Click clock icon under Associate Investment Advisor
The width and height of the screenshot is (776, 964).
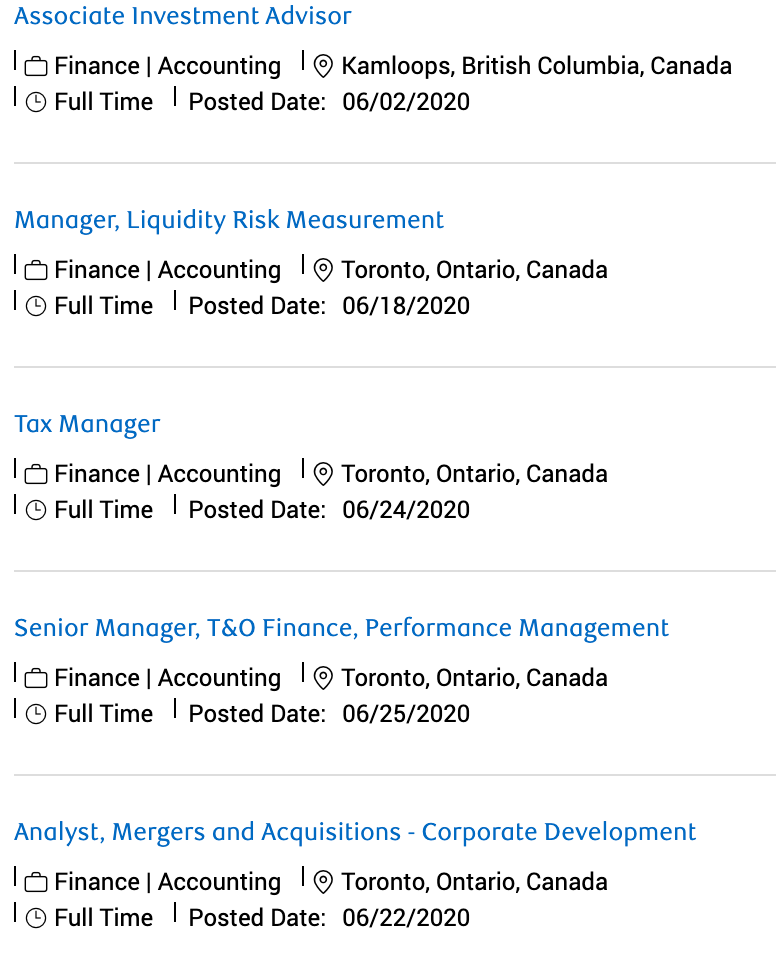pos(36,103)
